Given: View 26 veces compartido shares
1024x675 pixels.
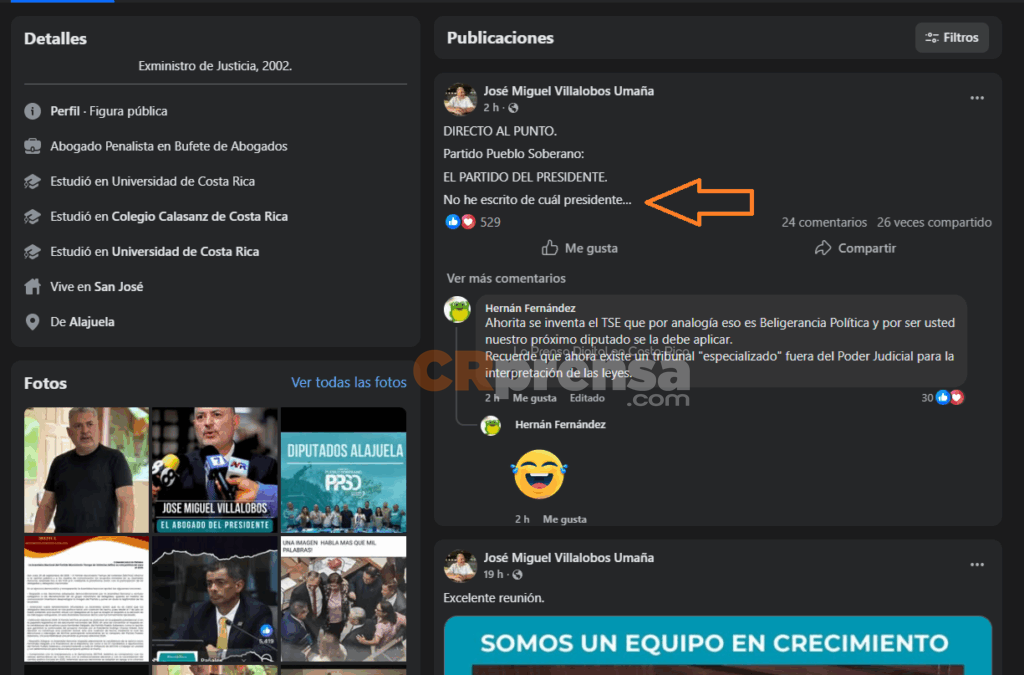Looking at the screenshot, I should tap(934, 222).
